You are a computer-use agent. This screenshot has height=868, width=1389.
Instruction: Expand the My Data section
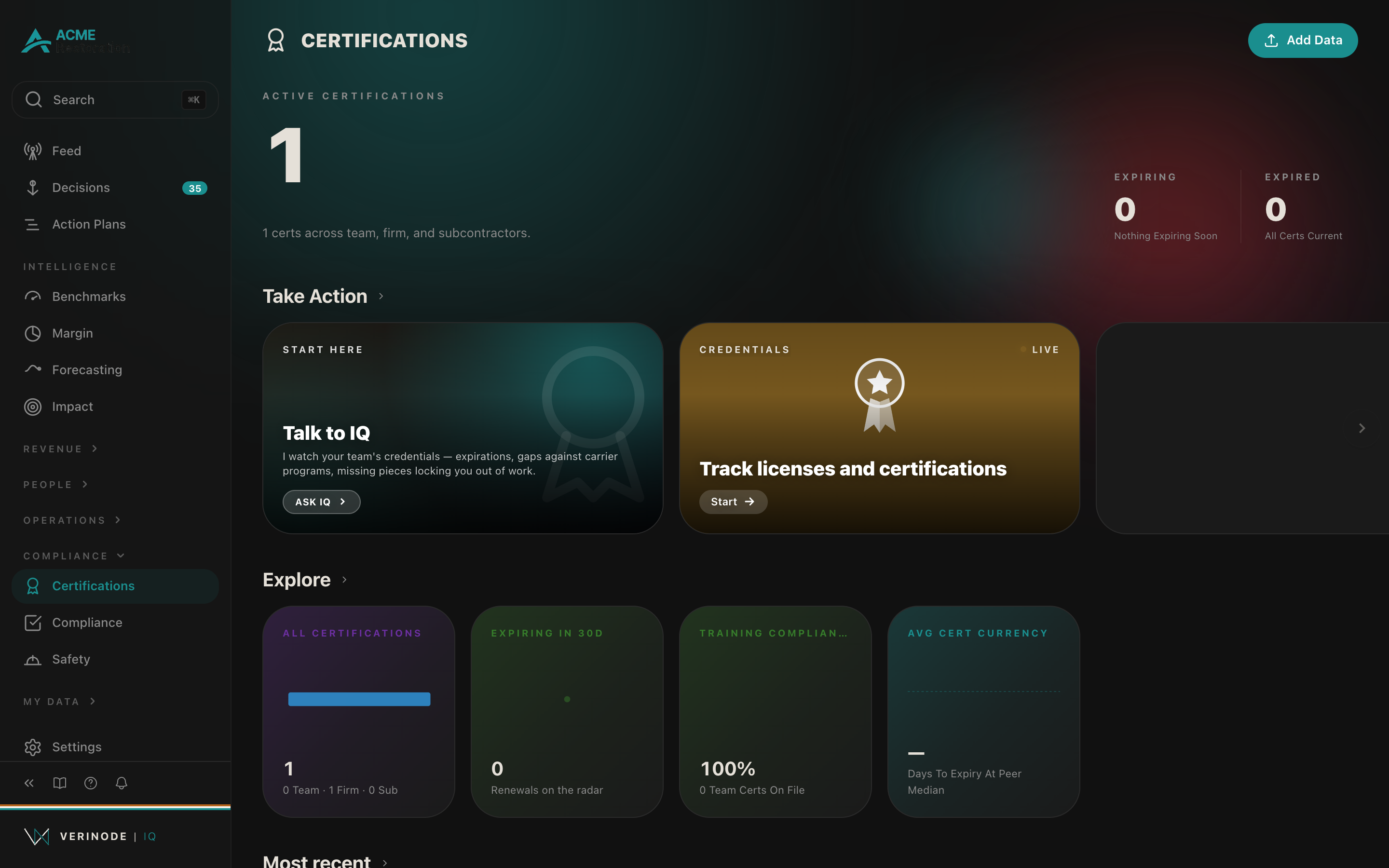59,702
